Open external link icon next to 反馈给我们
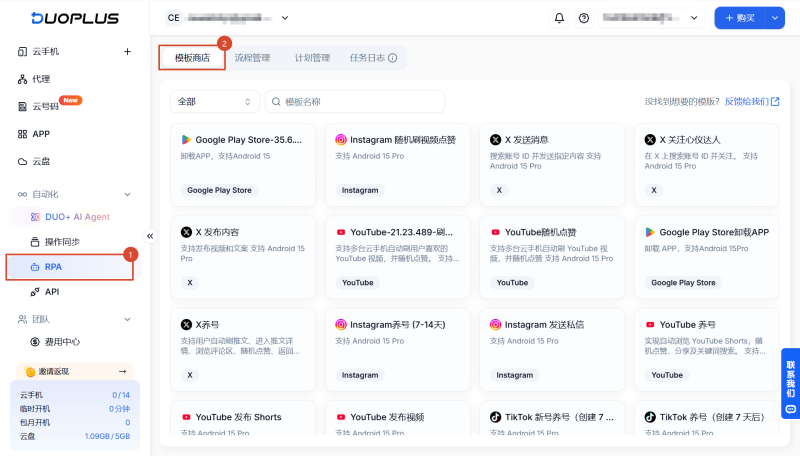This screenshot has height=456, width=800. (775, 102)
